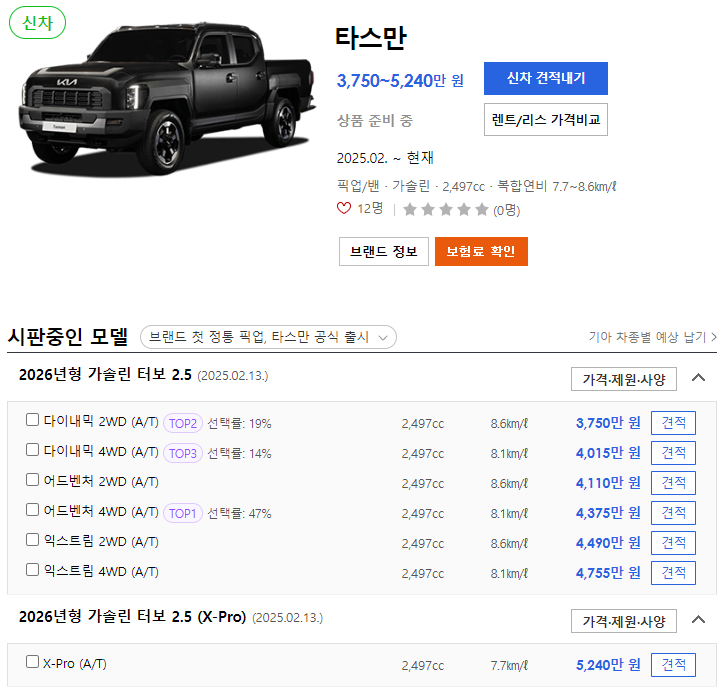Check 다이내믹 2WD (A/T) trim
The height and width of the screenshot is (698, 727).
click(32, 420)
